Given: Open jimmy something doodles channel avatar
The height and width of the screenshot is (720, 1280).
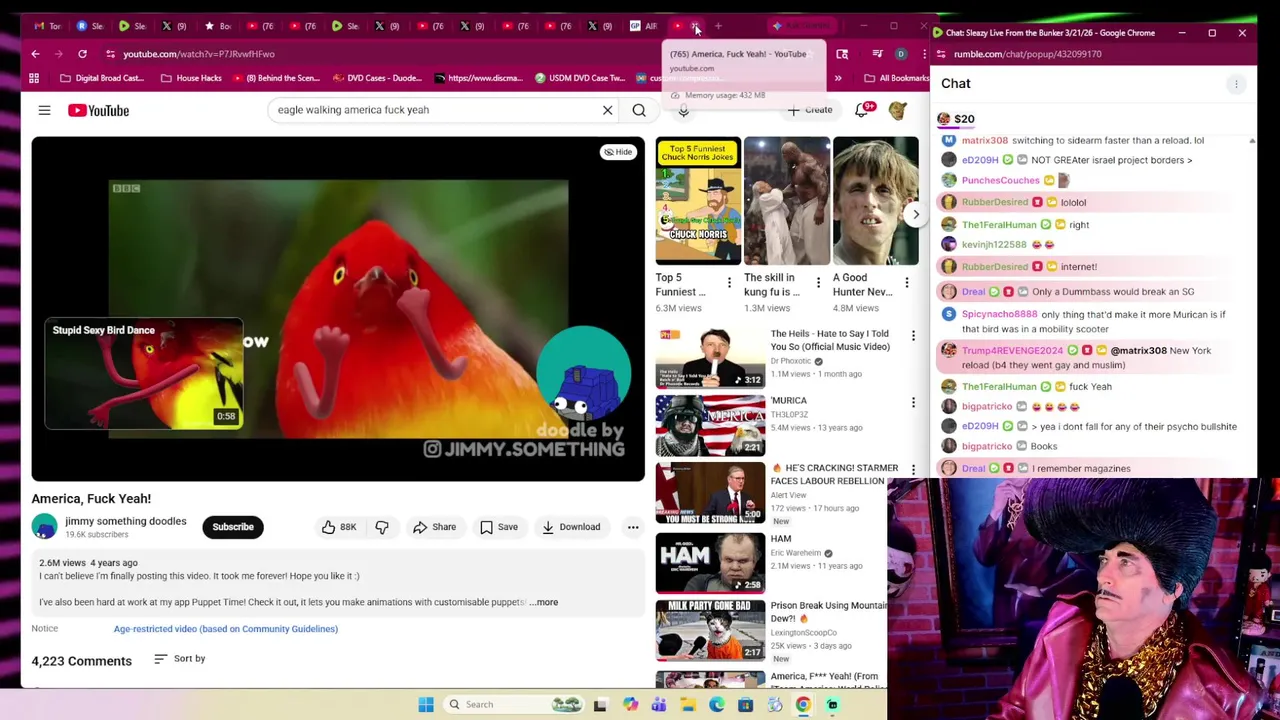Looking at the screenshot, I should pos(44,526).
